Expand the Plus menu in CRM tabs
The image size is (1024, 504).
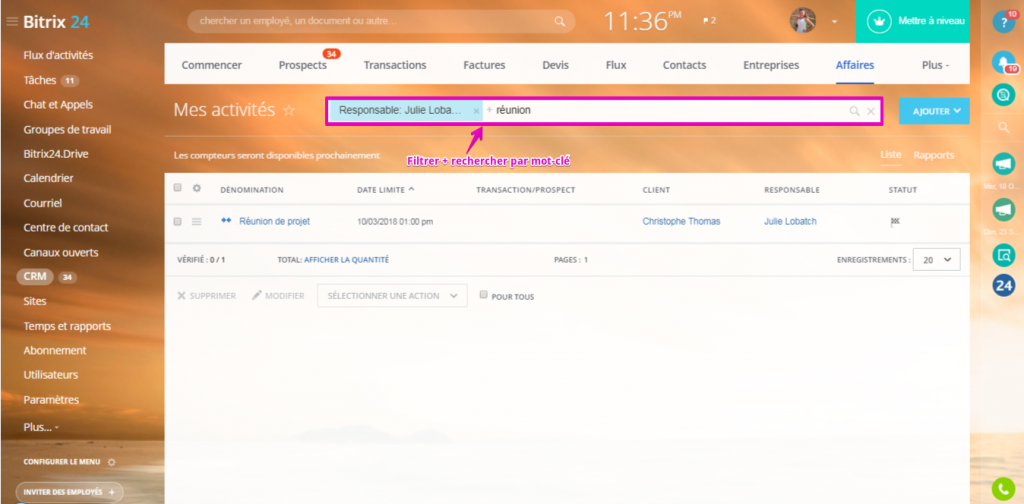pos(935,65)
